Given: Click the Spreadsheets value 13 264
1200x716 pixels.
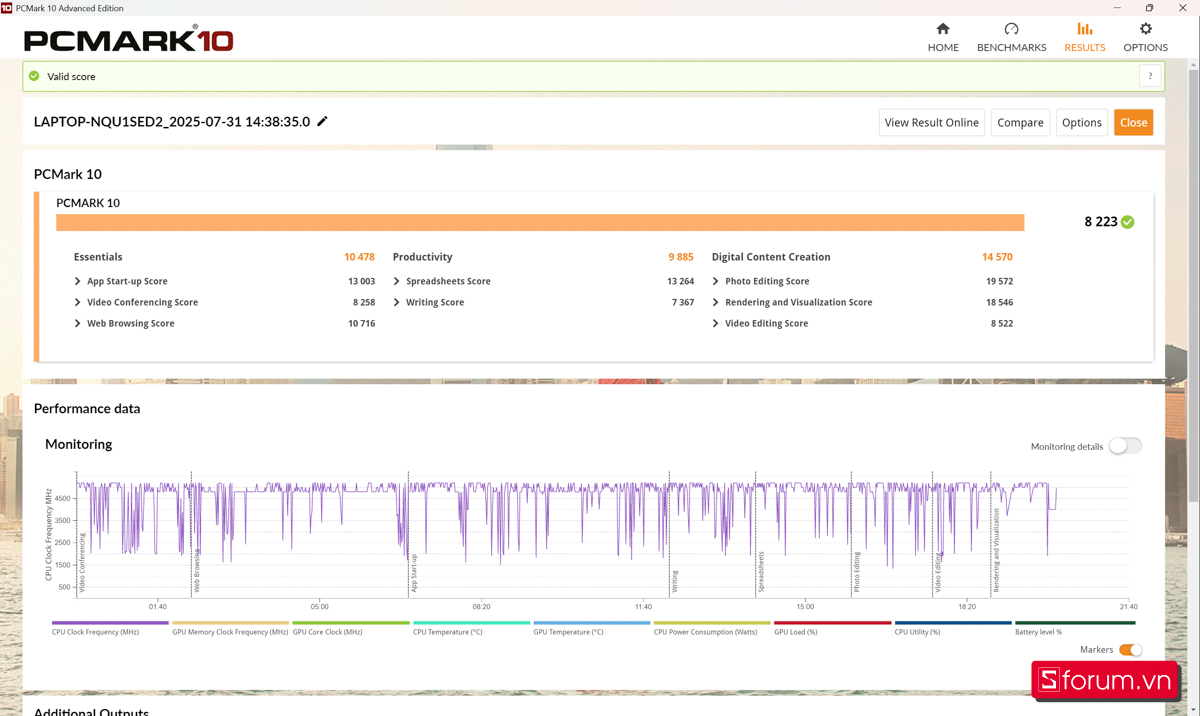Looking at the screenshot, I should point(680,281).
